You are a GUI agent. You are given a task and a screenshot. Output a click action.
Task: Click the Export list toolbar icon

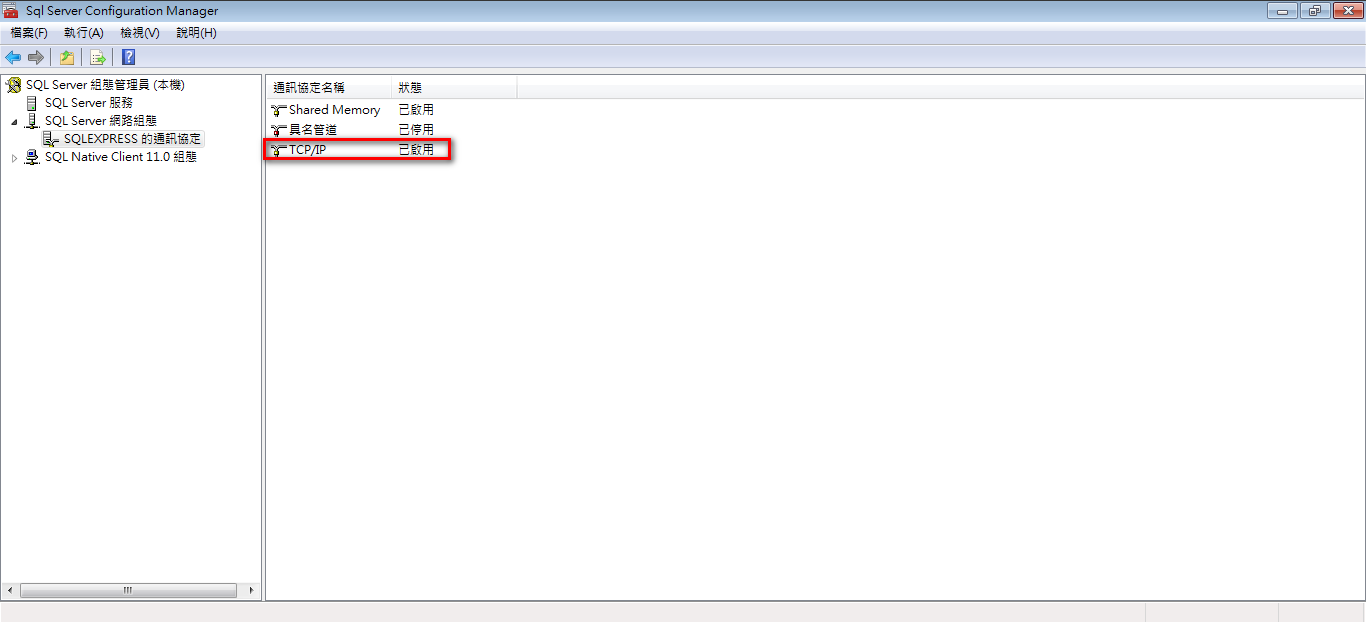97,57
